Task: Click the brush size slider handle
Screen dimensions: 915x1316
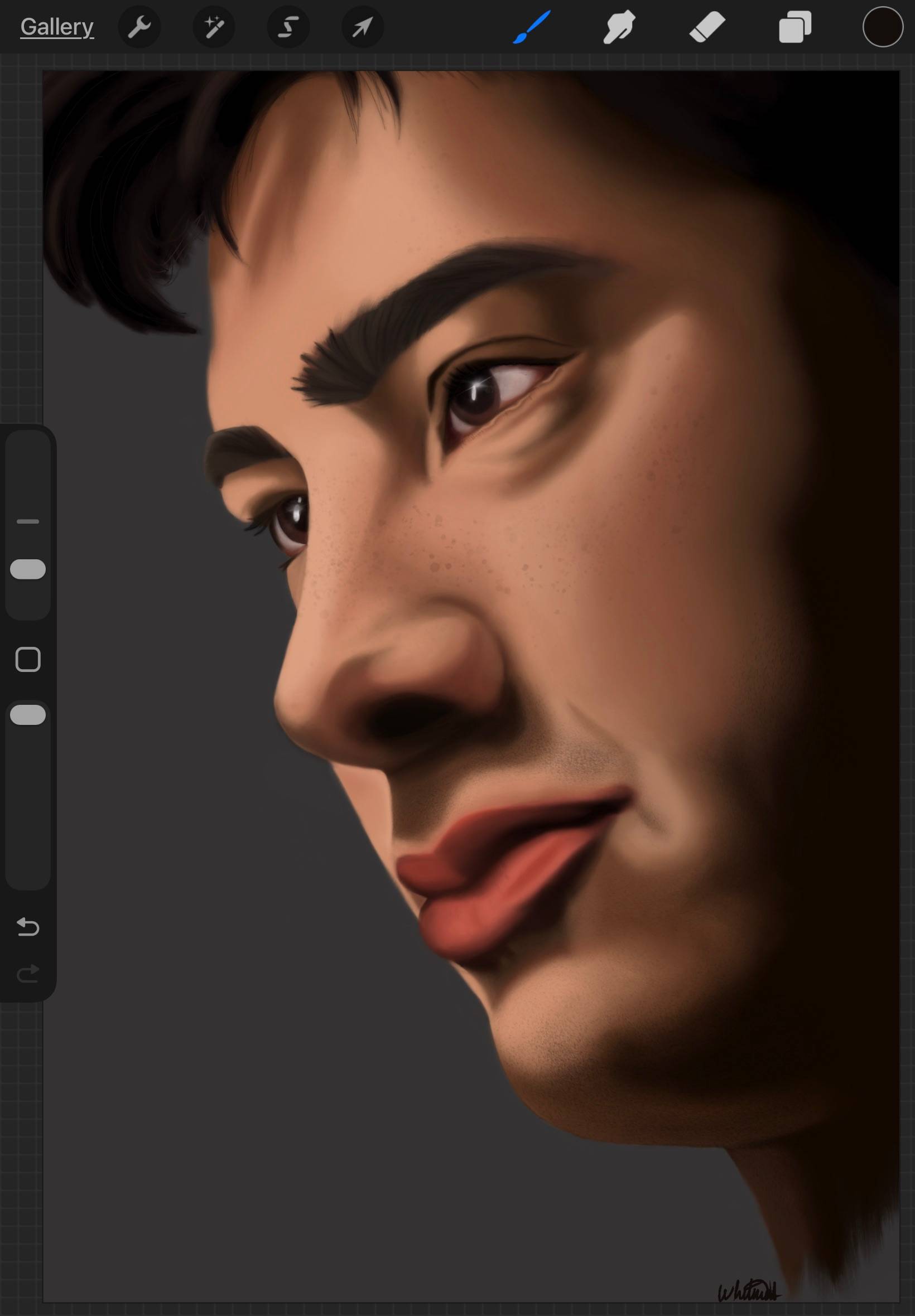Action: 28,569
